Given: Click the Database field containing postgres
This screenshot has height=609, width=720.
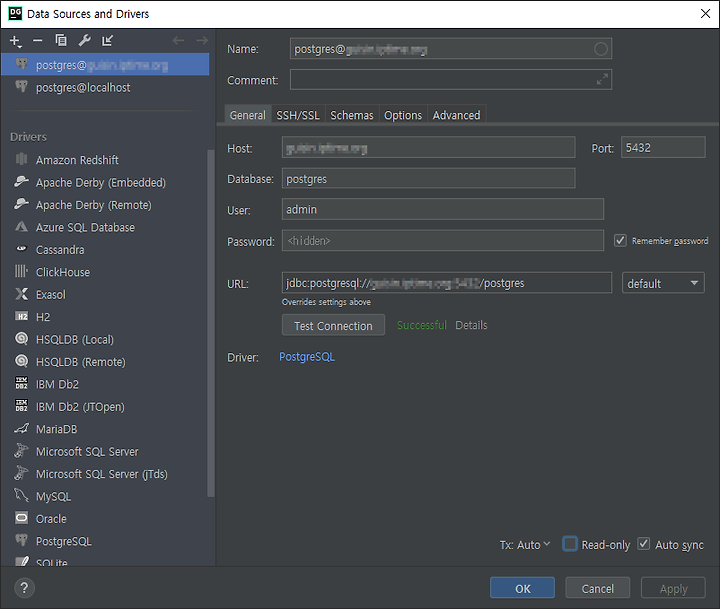Looking at the screenshot, I should pos(428,178).
